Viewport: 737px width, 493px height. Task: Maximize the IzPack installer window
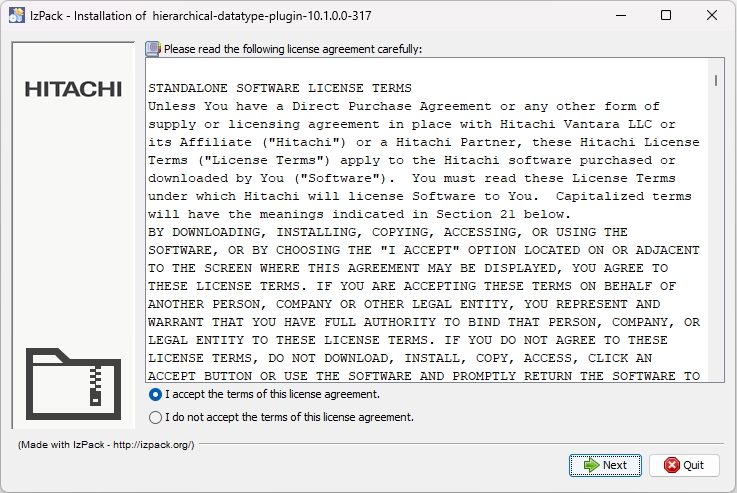(665, 16)
